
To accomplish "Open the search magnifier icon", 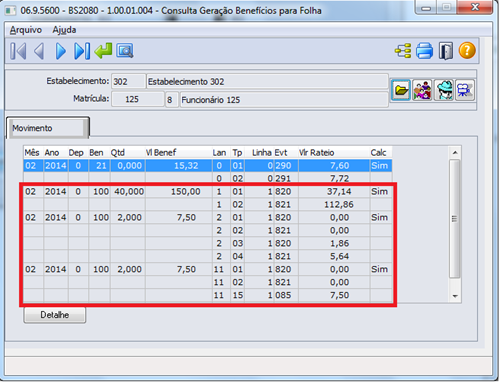I will click(125, 51).
